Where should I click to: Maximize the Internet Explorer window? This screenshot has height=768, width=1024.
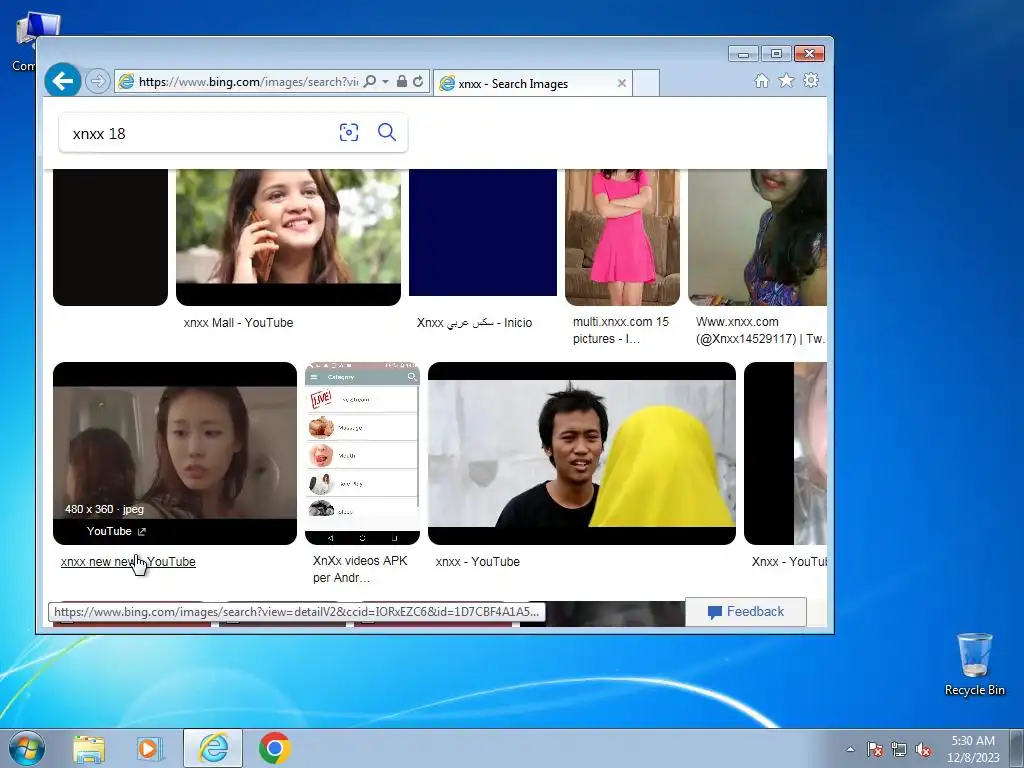[x=776, y=54]
